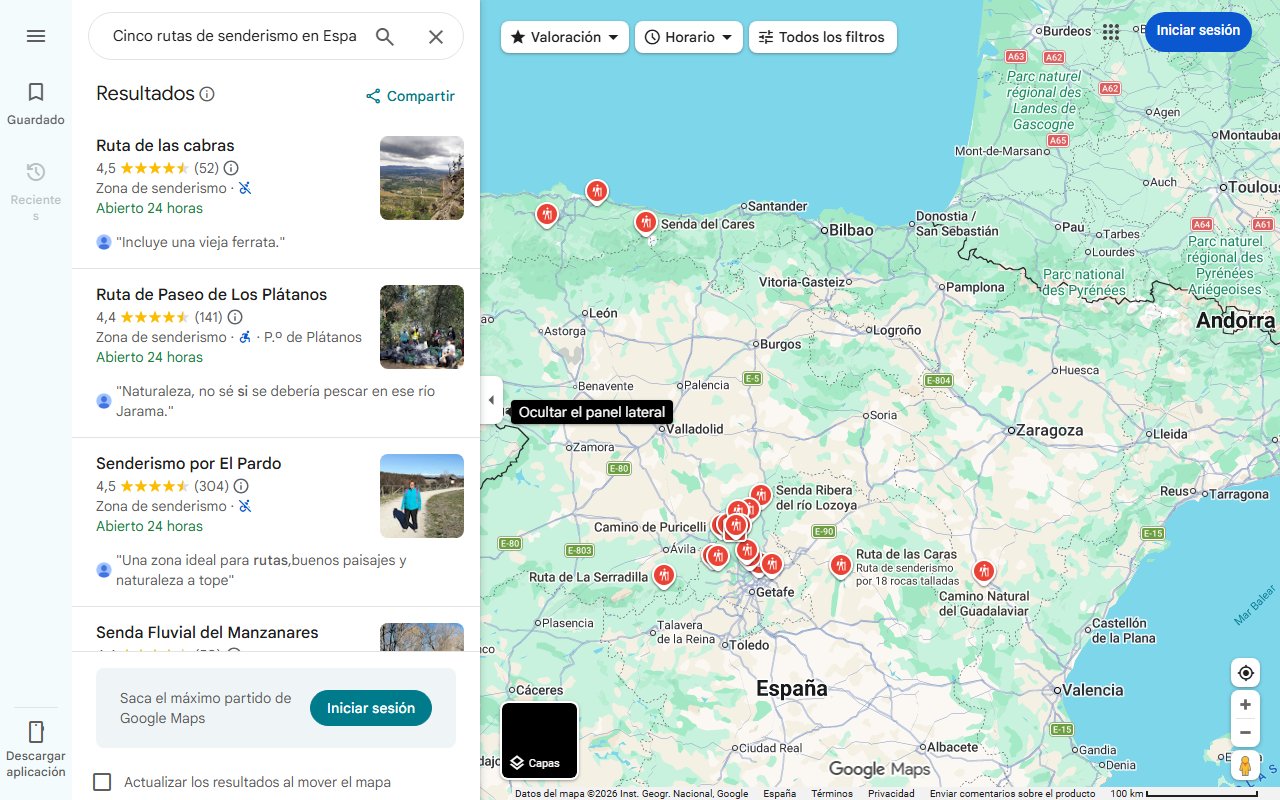The height and width of the screenshot is (800, 1280).
Task: Share results via Compartir
Action: pos(410,95)
